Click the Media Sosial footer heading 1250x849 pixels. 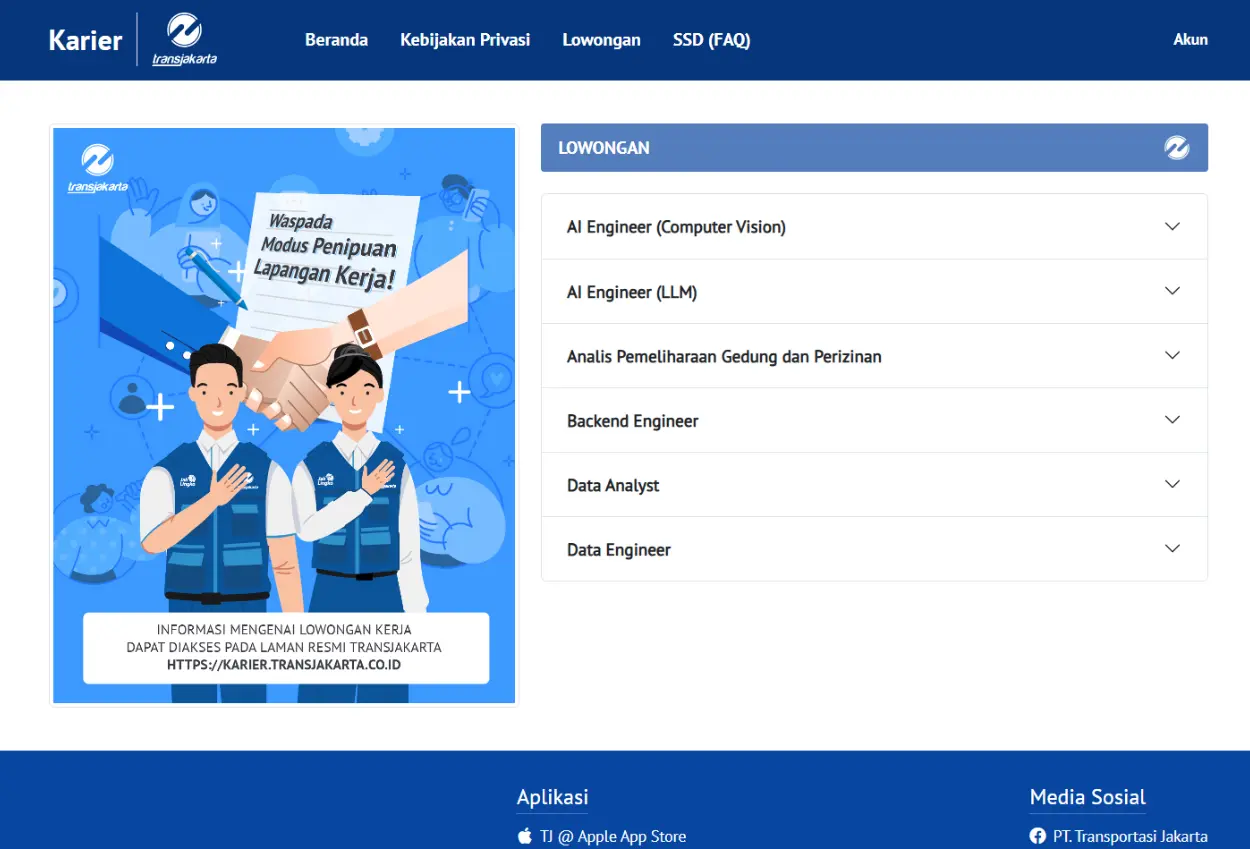1088,797
